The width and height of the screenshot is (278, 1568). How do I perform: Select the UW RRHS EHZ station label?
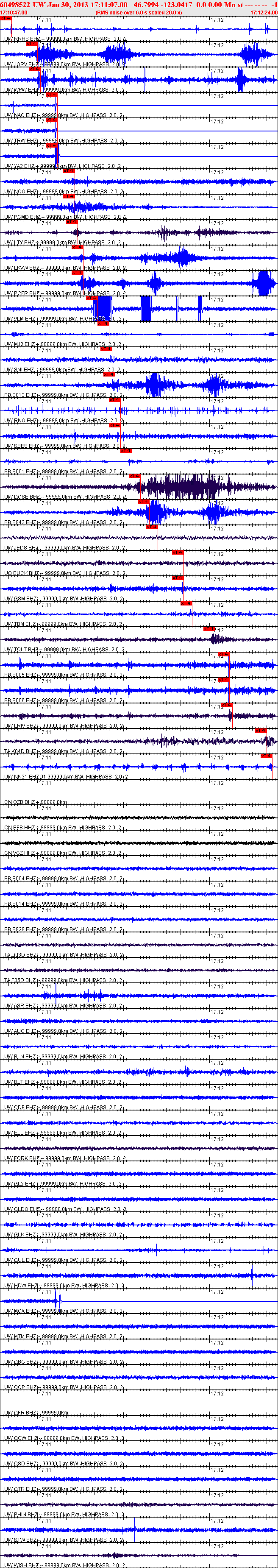66,39
